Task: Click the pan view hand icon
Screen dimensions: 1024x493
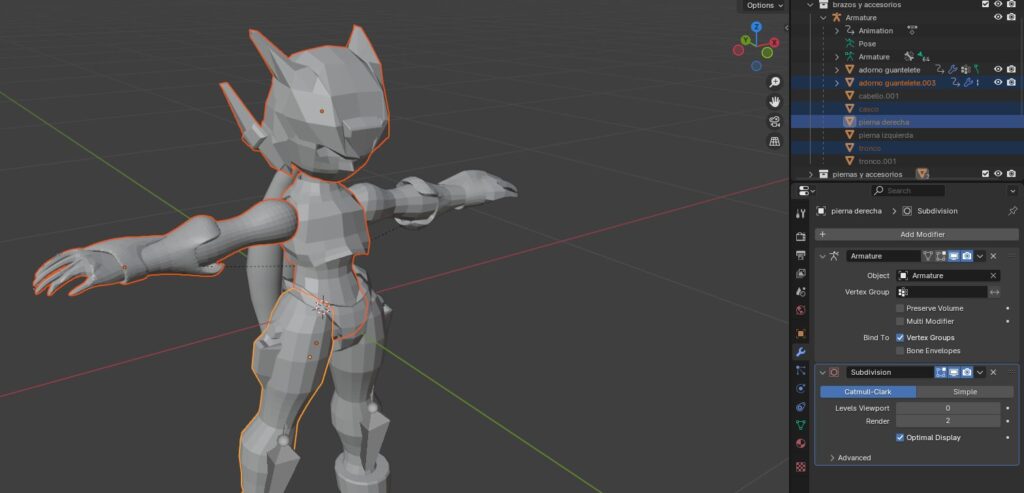Action: [x=774, y=102]
